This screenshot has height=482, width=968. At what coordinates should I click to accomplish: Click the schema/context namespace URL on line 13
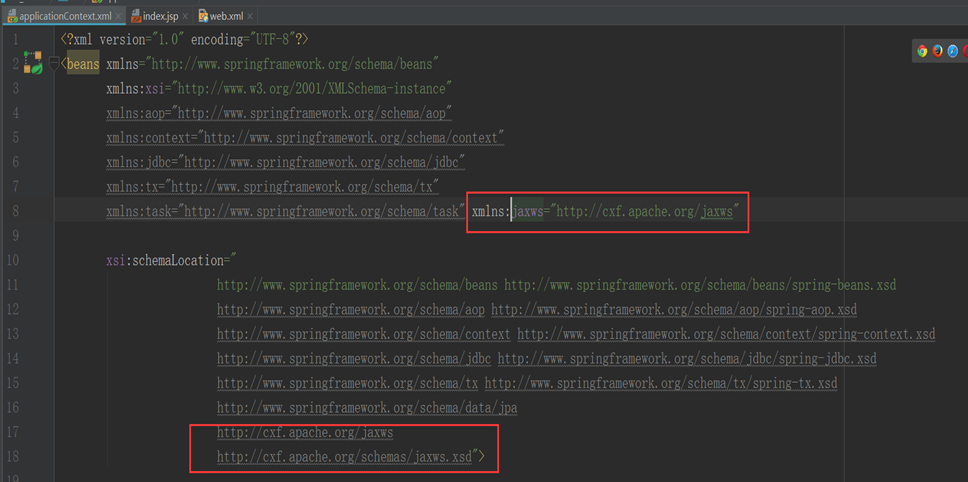364,334
